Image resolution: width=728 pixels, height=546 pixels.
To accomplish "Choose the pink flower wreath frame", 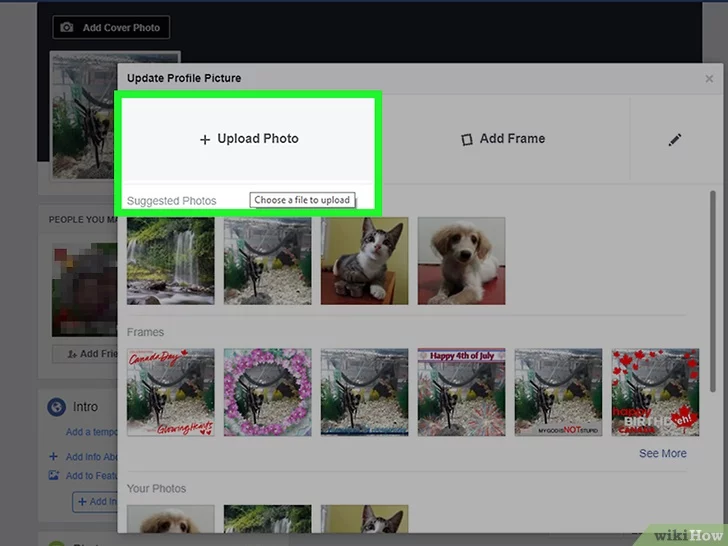I will (267, 392).
